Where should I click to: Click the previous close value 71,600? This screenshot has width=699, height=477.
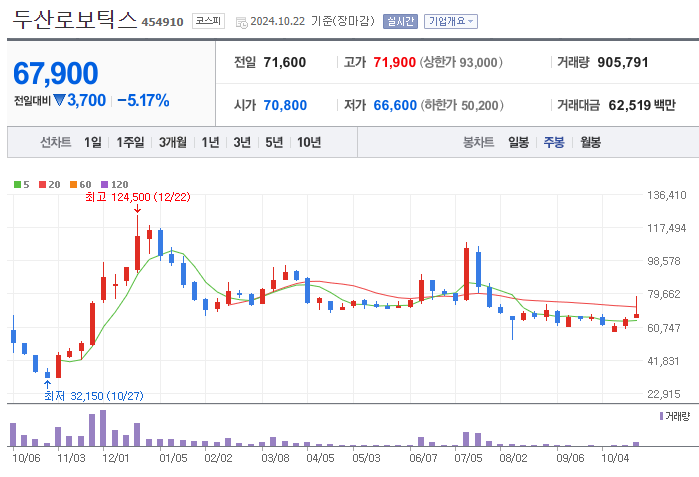coord(284,62)
